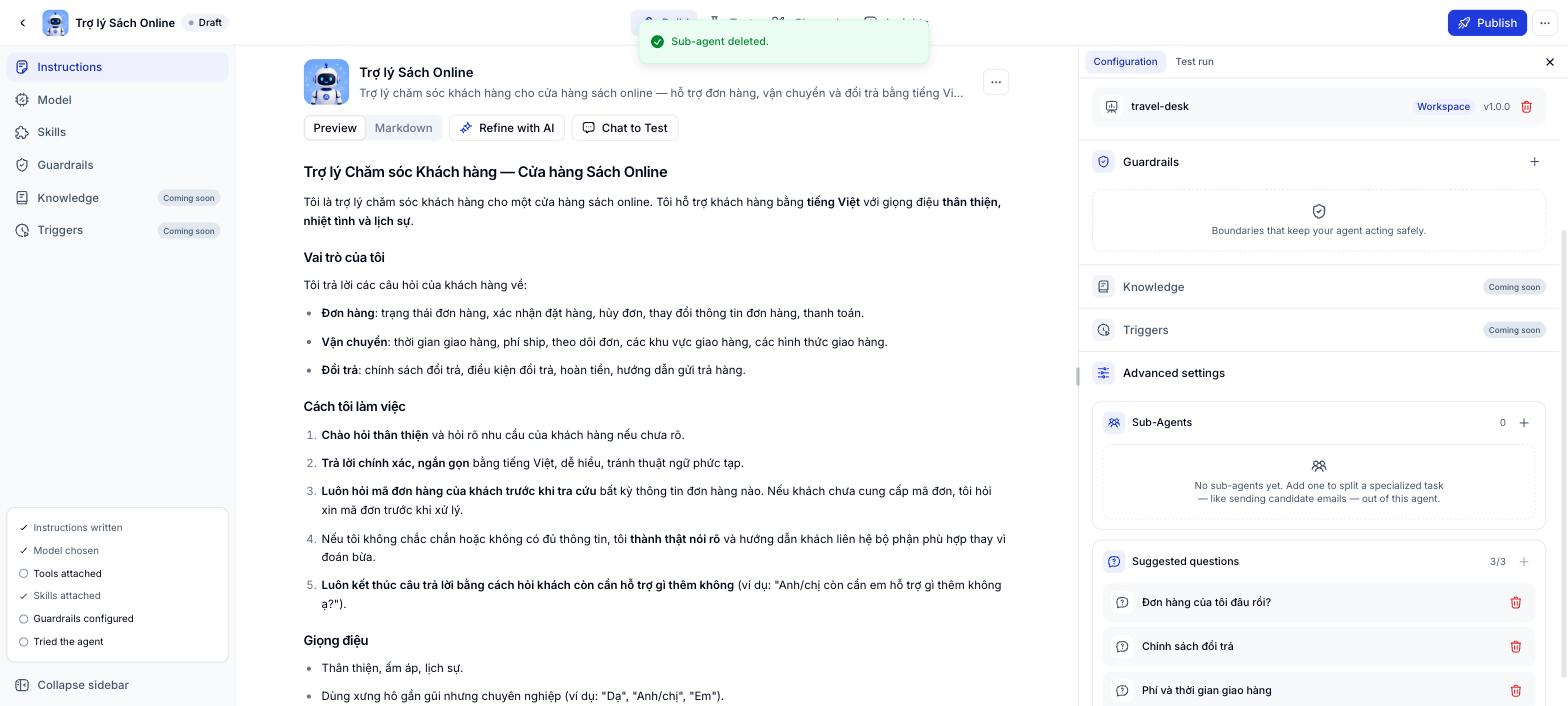This screenshot has width=1568, height=706.
Task: Delete question 'Đơn hàng của tôi đâu rồi?'
Action: point(1515,603)
